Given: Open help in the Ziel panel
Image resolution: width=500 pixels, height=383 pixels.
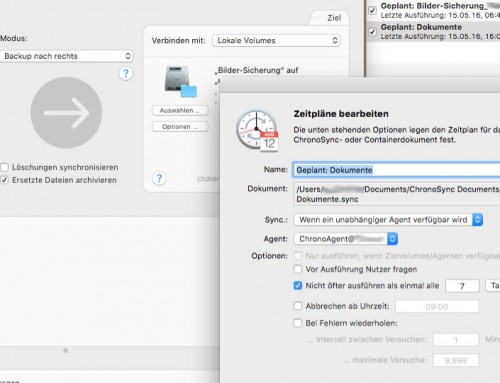Looking at the screenshot, I should (x=159, y=178).
